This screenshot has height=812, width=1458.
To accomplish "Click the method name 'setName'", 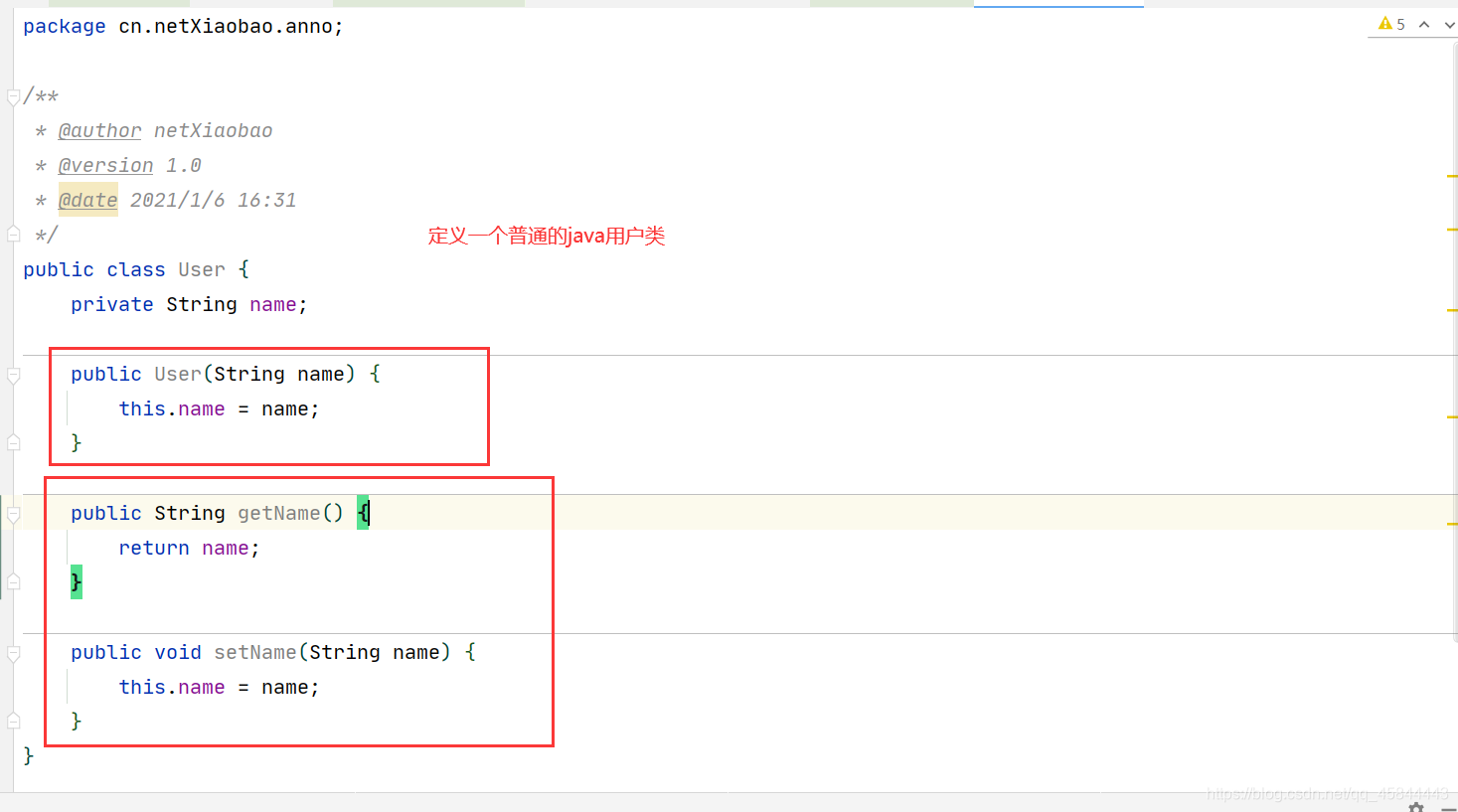I will (x=254, y=653).
